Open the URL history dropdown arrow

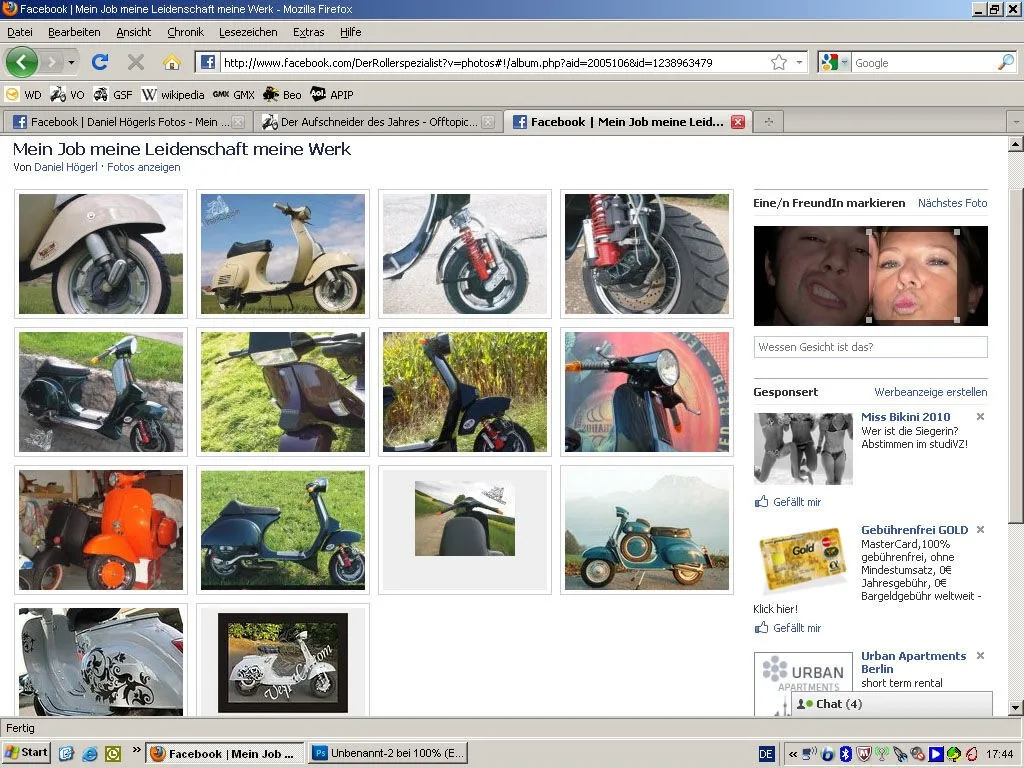coord(799,62)
